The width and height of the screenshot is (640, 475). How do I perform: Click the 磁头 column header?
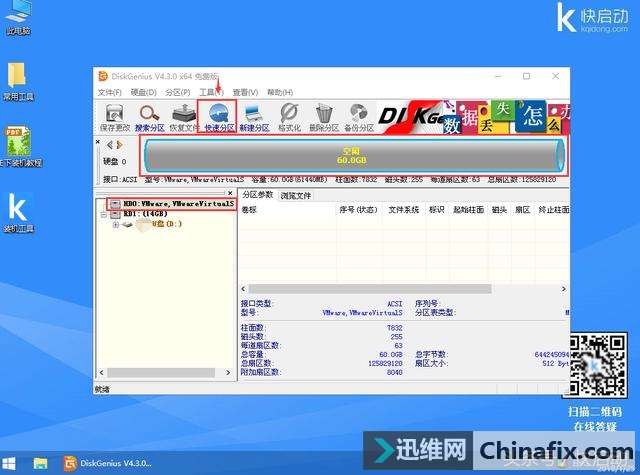click(x=499, y=210)
